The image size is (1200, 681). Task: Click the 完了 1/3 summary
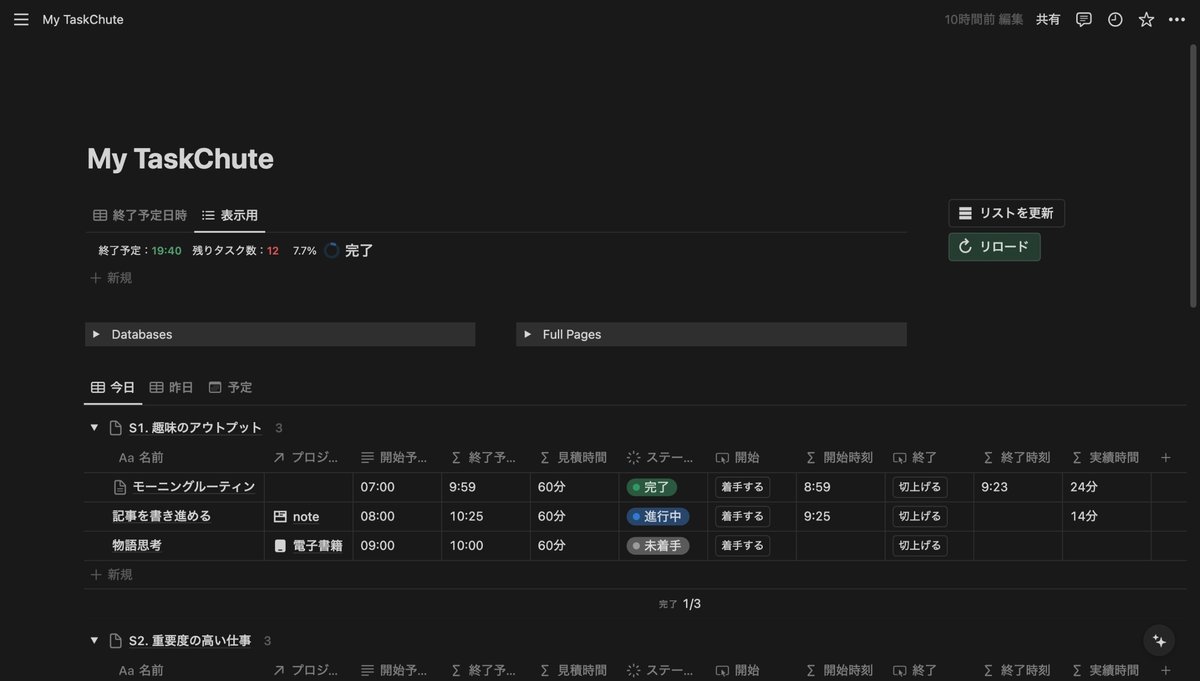[680, 604]
